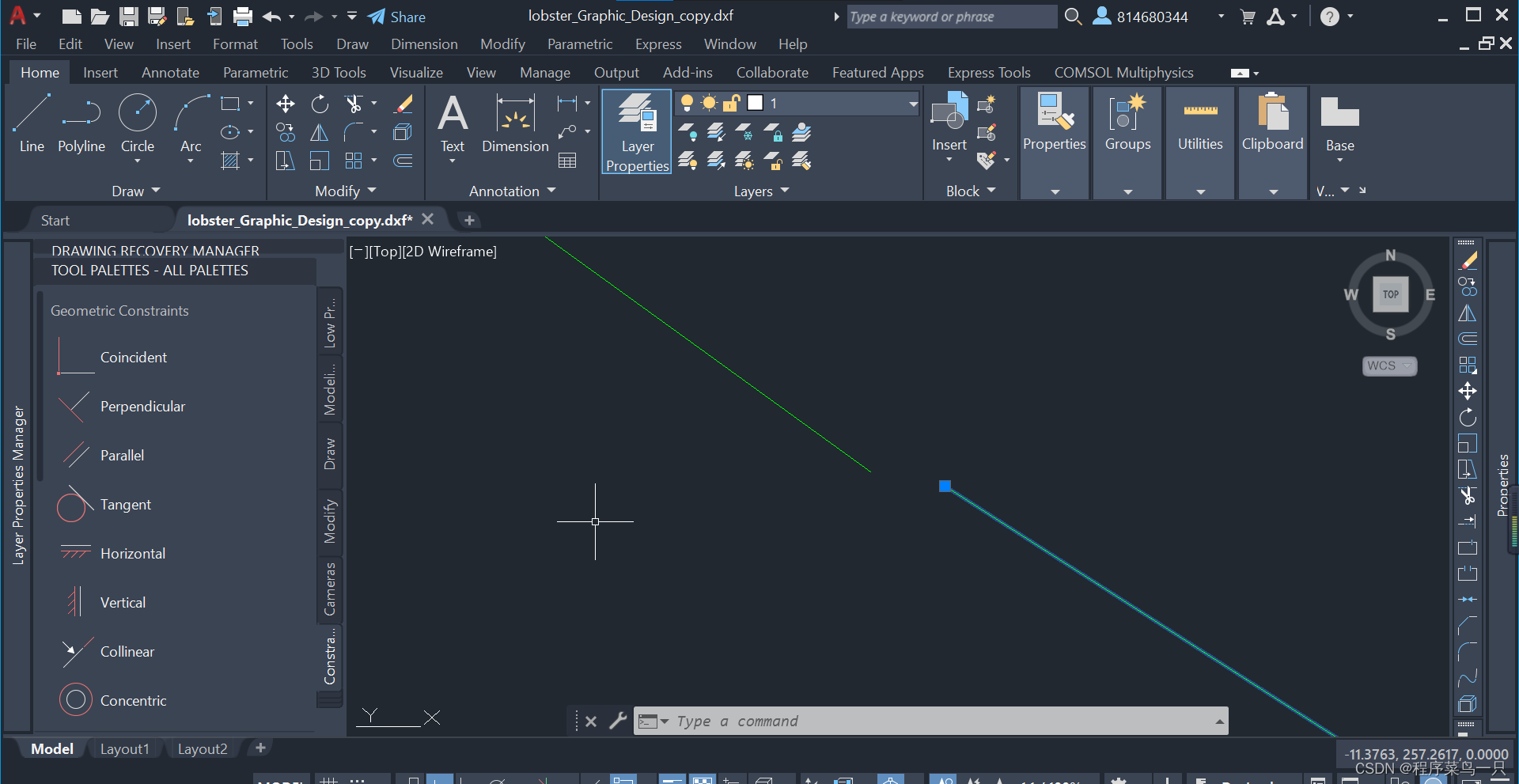
Task: Select the Dimension tool
Action: pyautogui.click(x=515, y=123)
